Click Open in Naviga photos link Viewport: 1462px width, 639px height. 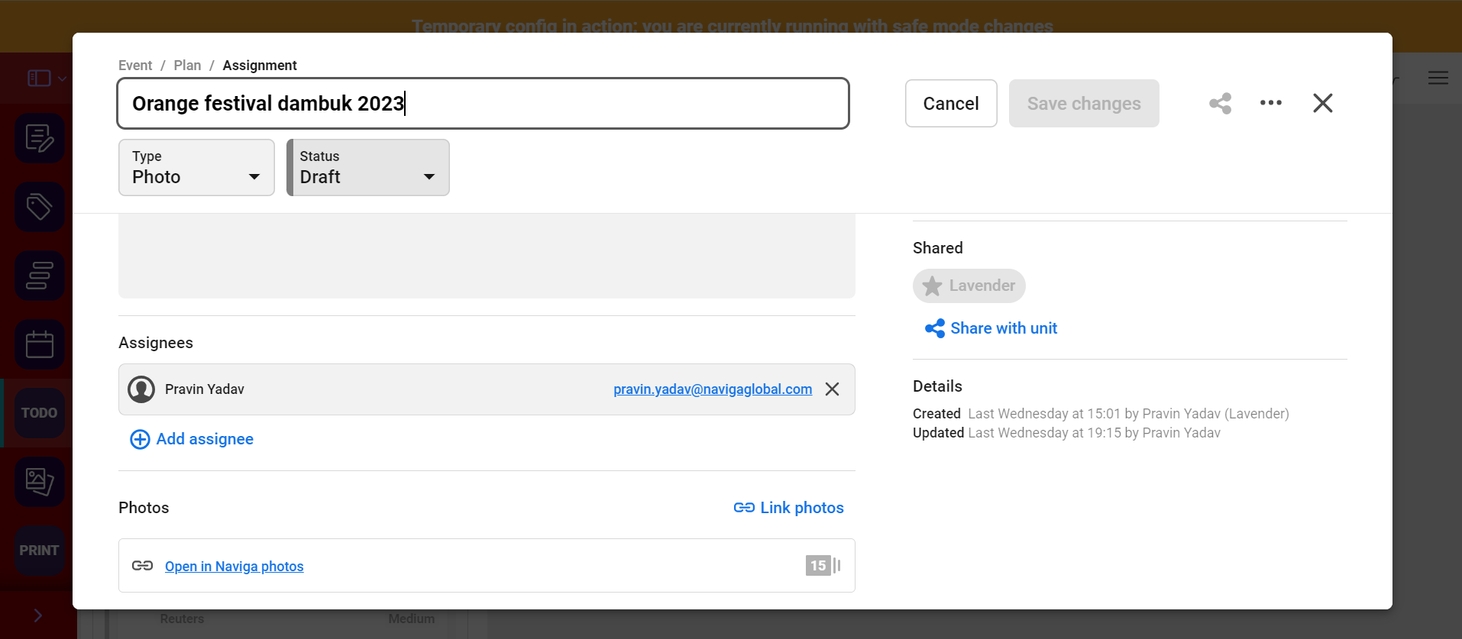(234, 566)
